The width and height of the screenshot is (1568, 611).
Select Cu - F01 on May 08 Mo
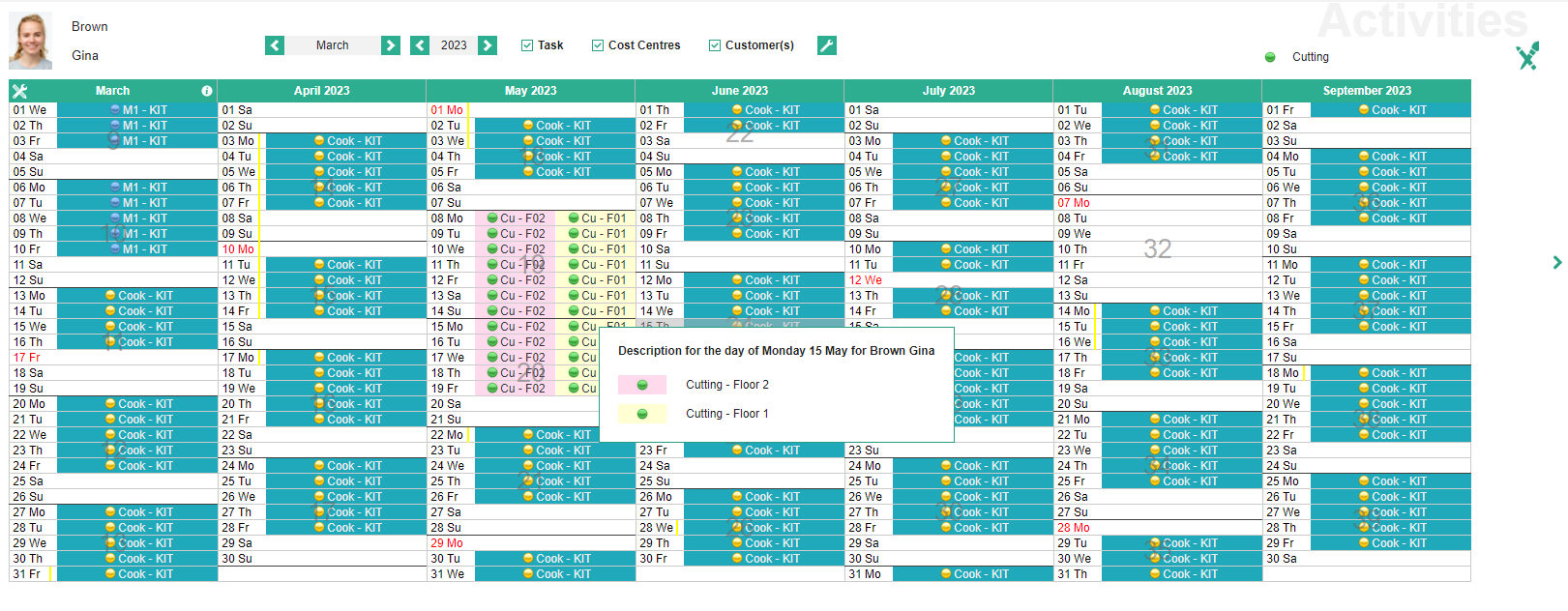pyautogui.click(x=596, y=218)
